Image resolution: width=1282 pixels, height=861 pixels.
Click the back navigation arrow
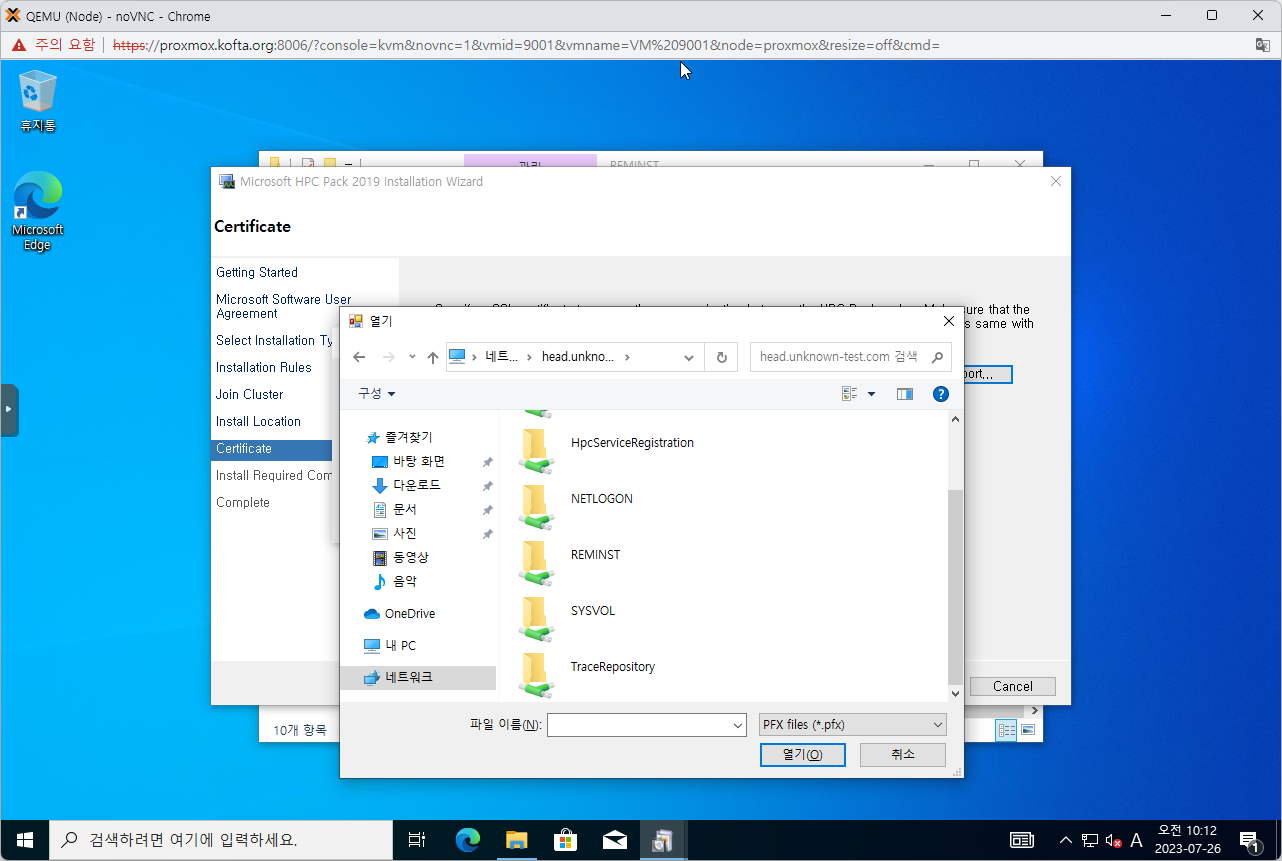tap(359, 357)
